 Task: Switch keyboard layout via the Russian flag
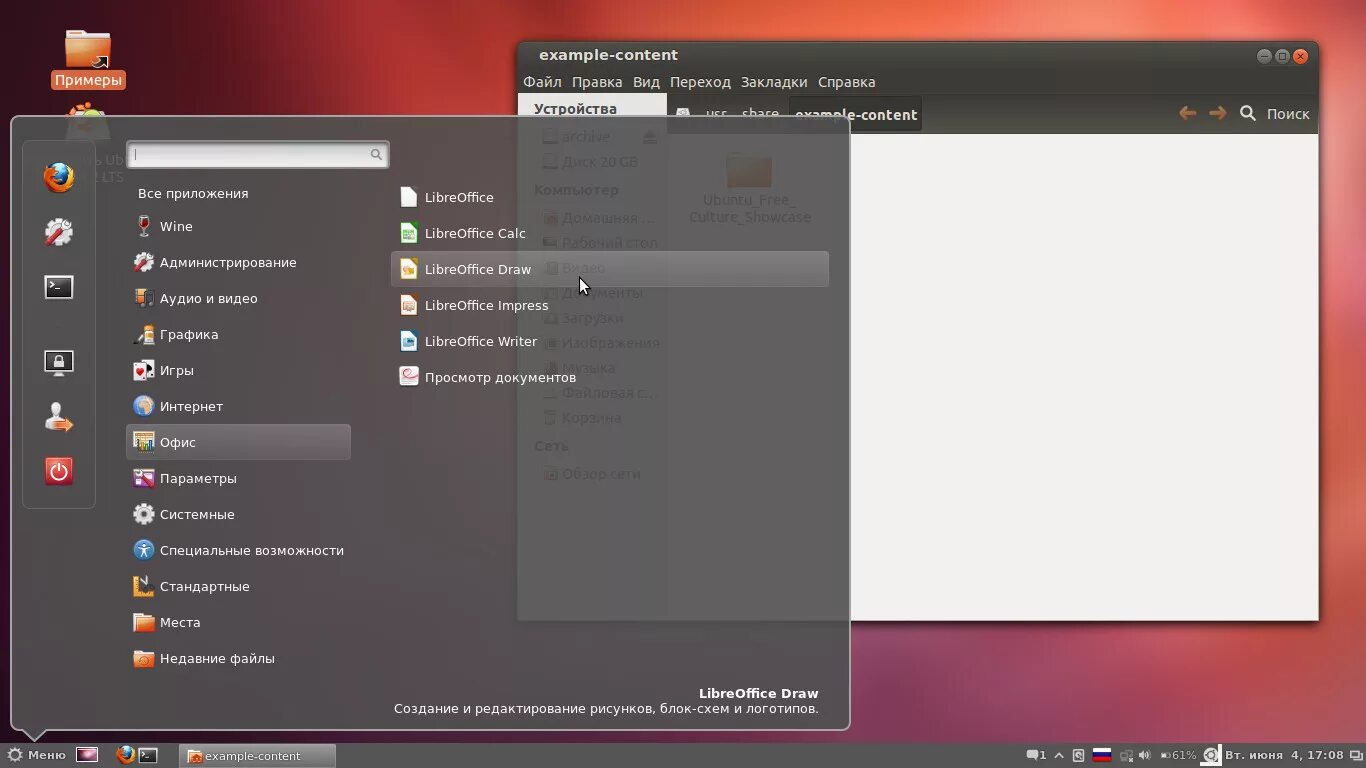(1103, 755)
